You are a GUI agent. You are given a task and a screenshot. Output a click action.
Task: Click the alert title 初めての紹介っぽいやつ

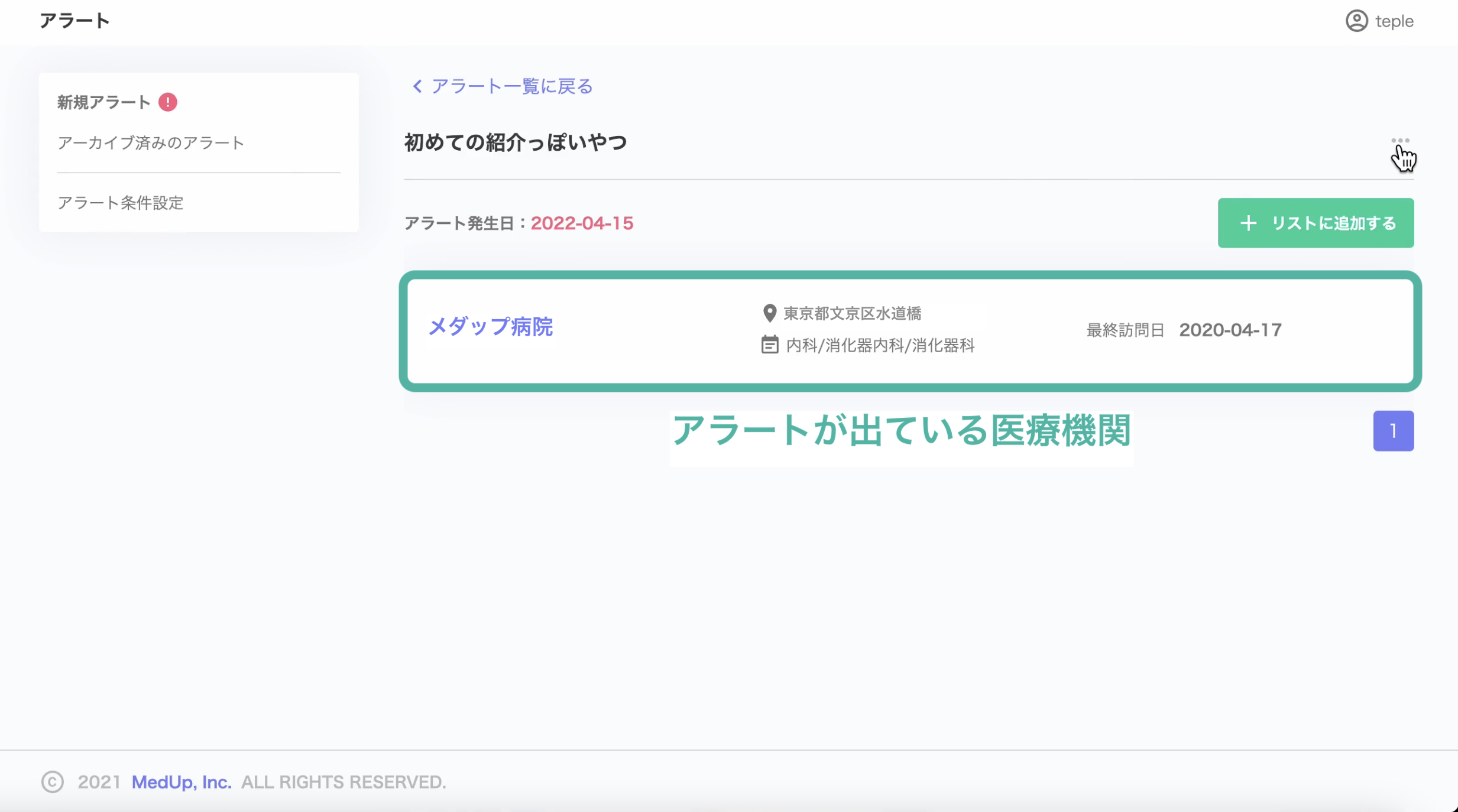(x=515, y=142)
